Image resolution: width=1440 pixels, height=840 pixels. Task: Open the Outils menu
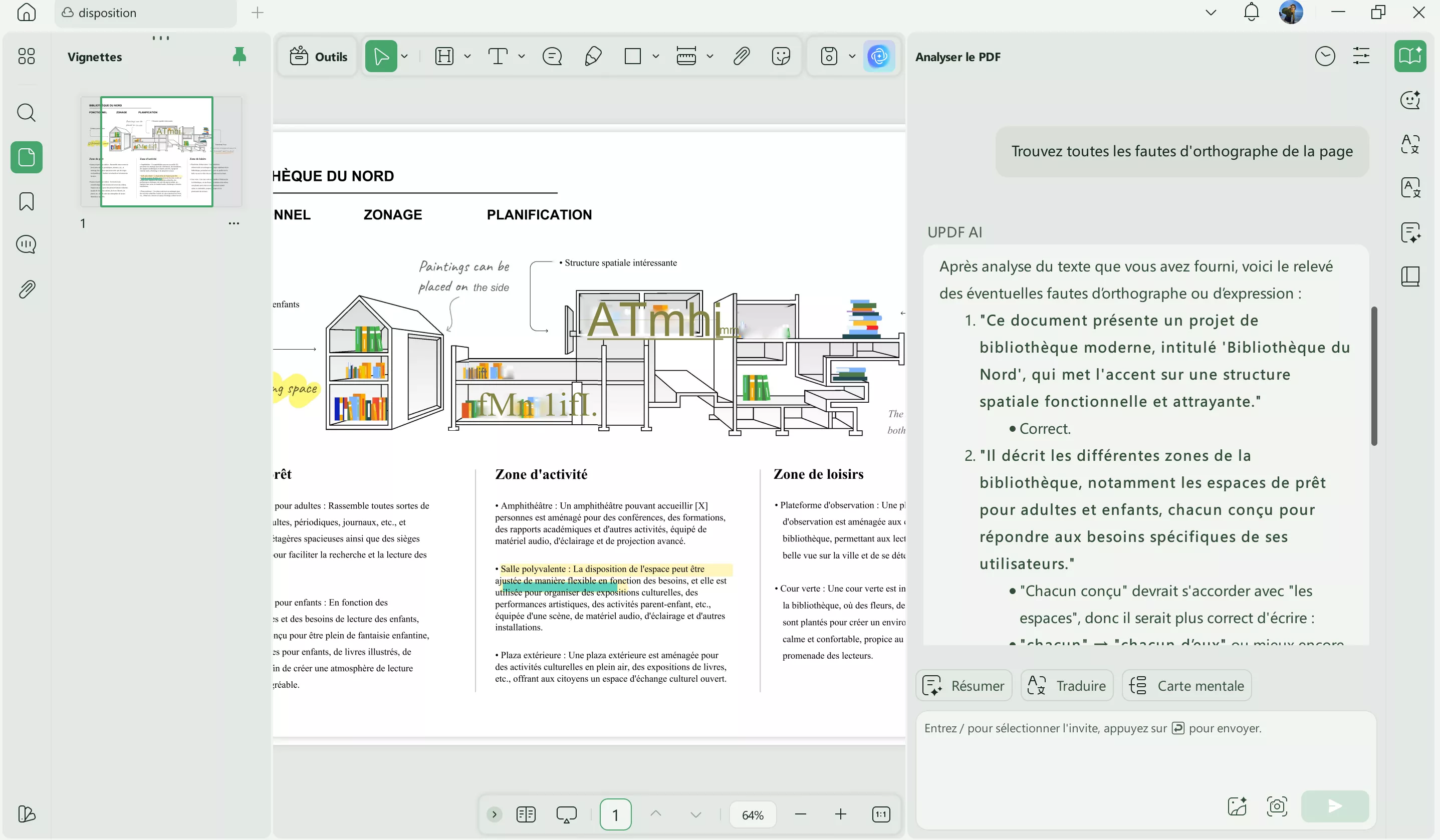point(318,56)
